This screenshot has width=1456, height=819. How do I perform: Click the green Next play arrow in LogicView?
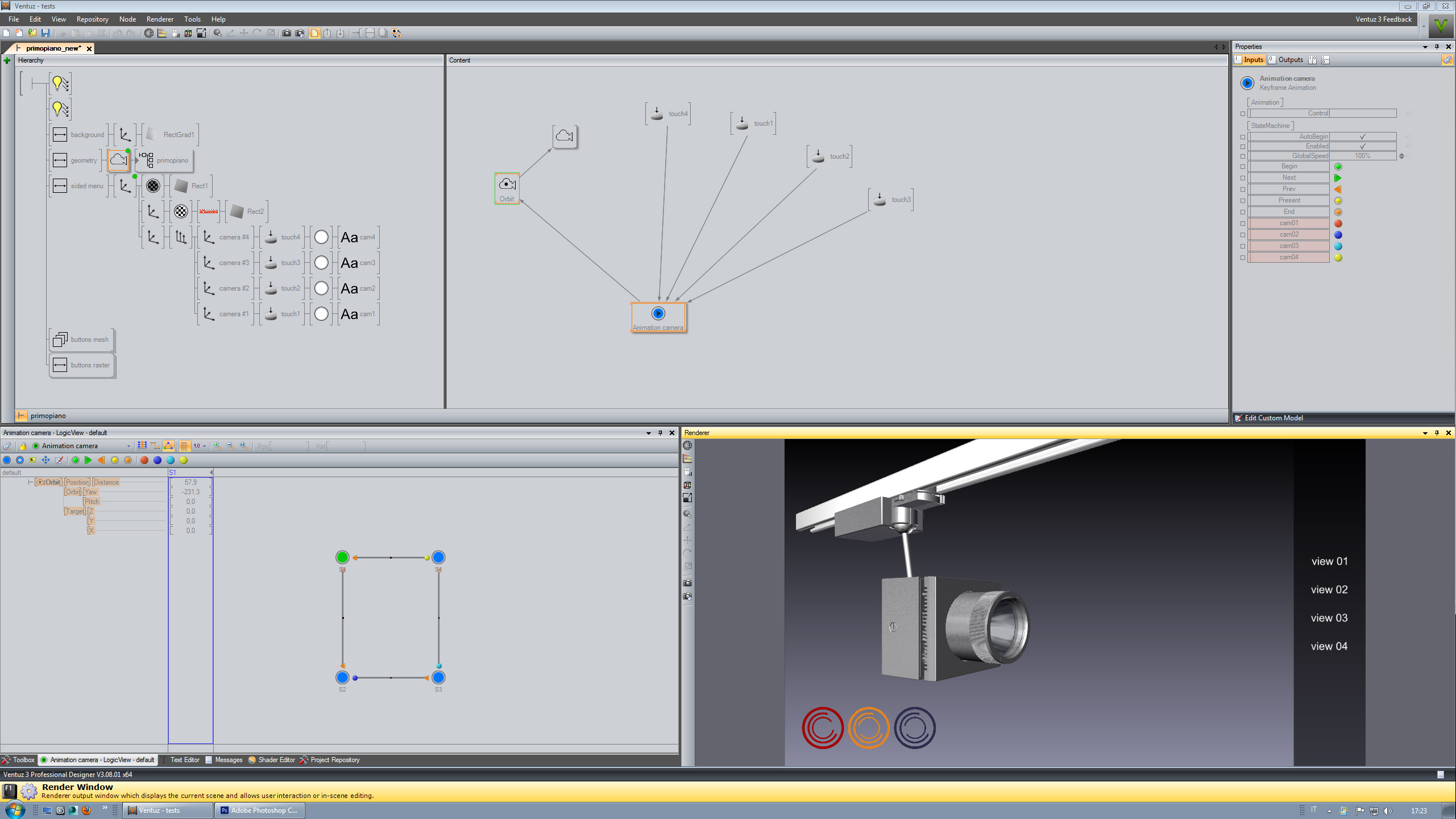click(x=88, y=460)
